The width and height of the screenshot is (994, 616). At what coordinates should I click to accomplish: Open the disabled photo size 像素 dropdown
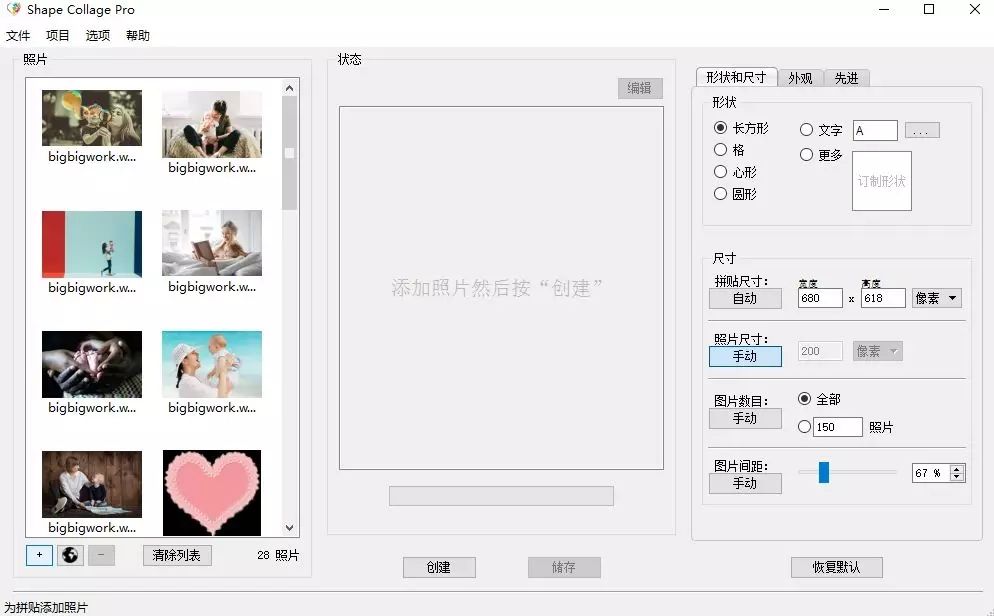coord(877,351)
